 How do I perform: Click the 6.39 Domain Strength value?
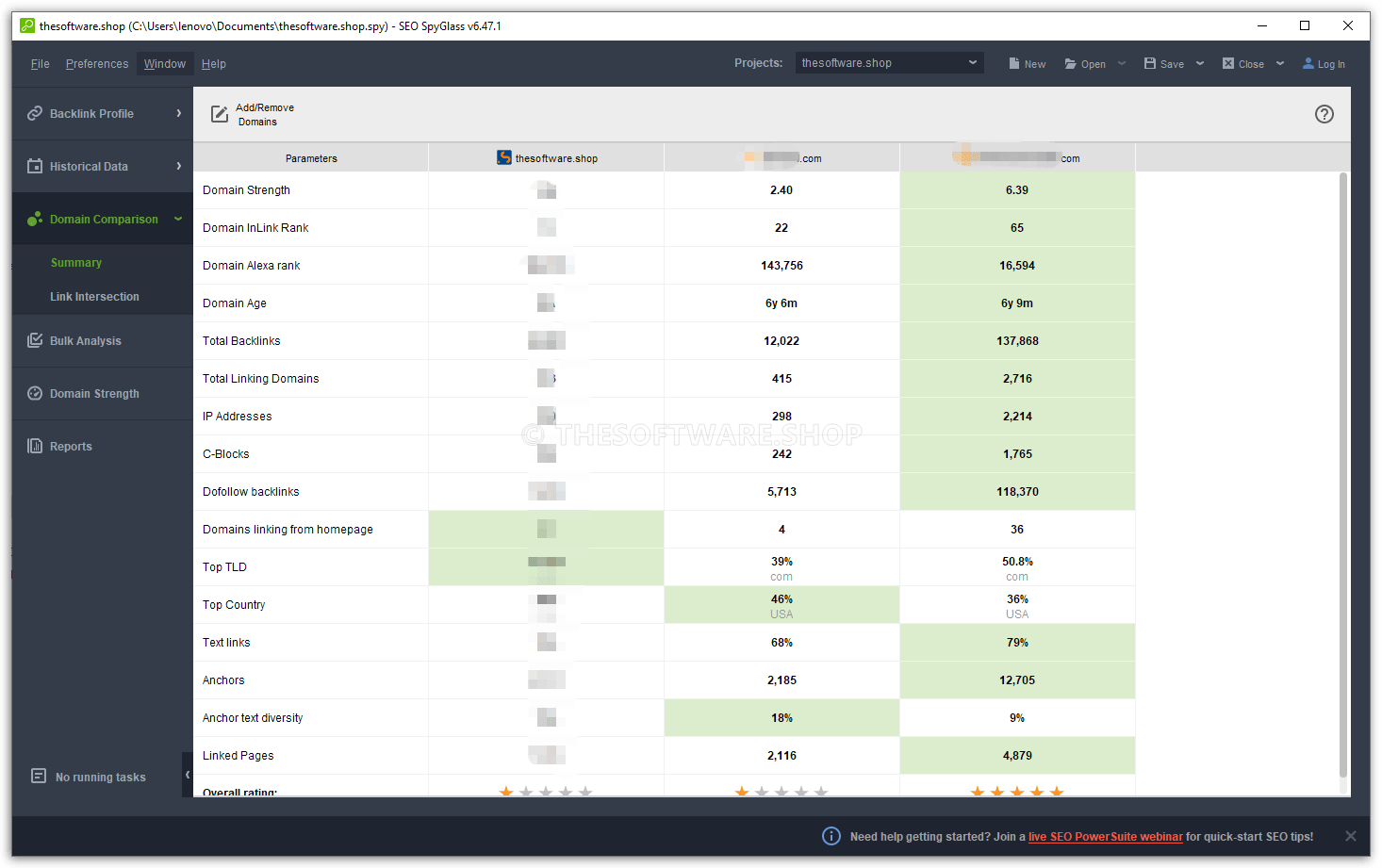point(1017,190)
